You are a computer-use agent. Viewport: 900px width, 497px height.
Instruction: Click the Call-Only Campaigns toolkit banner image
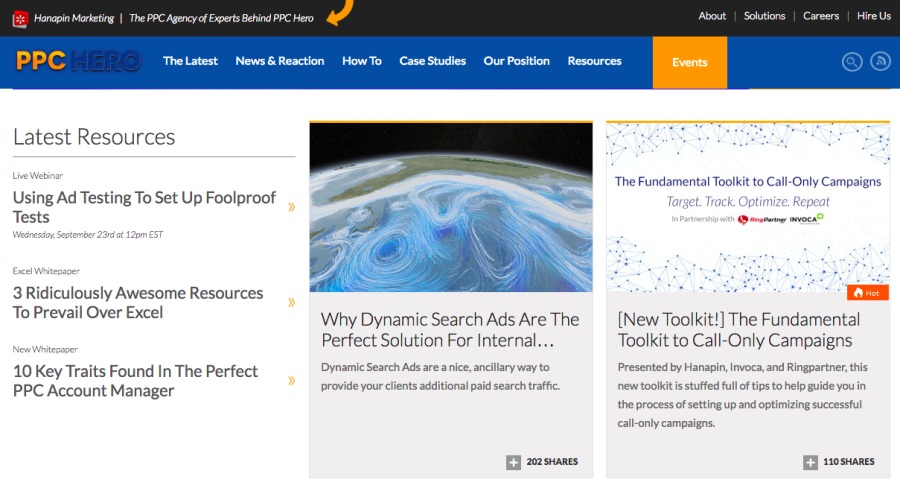(x=748, y=207)
